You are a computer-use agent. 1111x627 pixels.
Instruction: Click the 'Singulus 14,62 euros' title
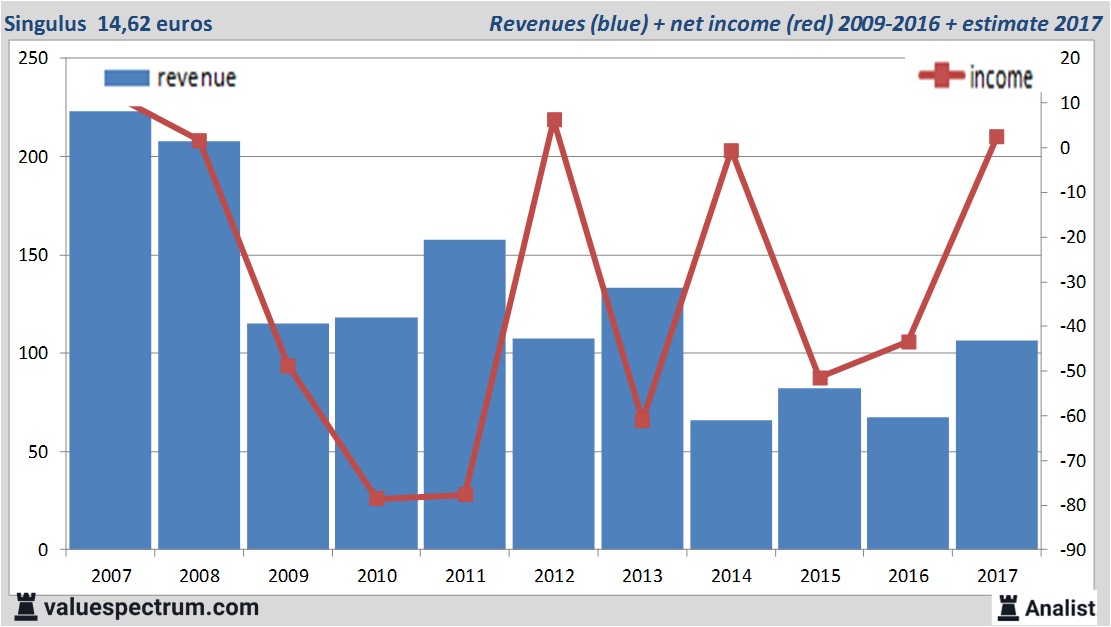coord(108,23)
